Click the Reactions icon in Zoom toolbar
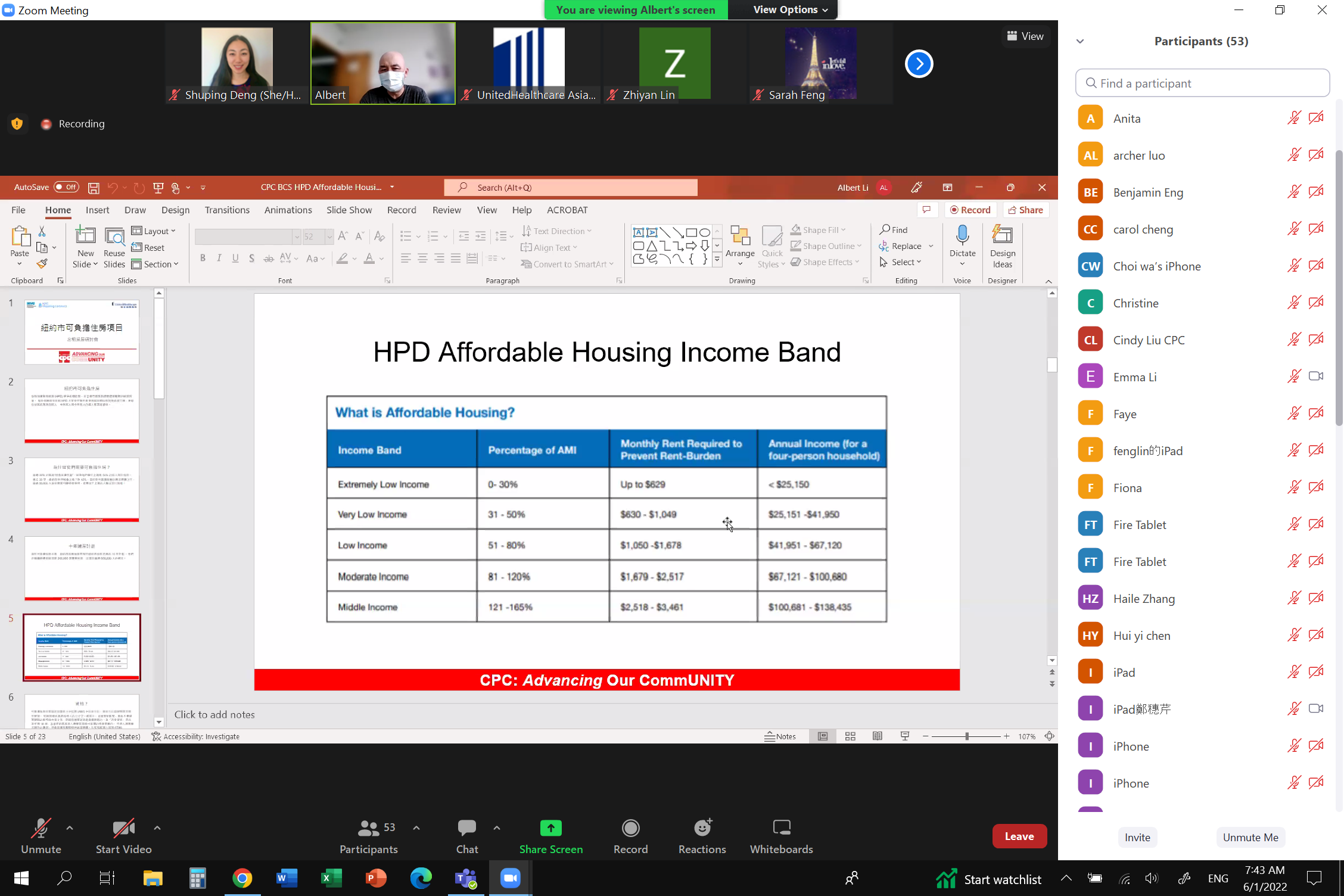 (702, 829)
